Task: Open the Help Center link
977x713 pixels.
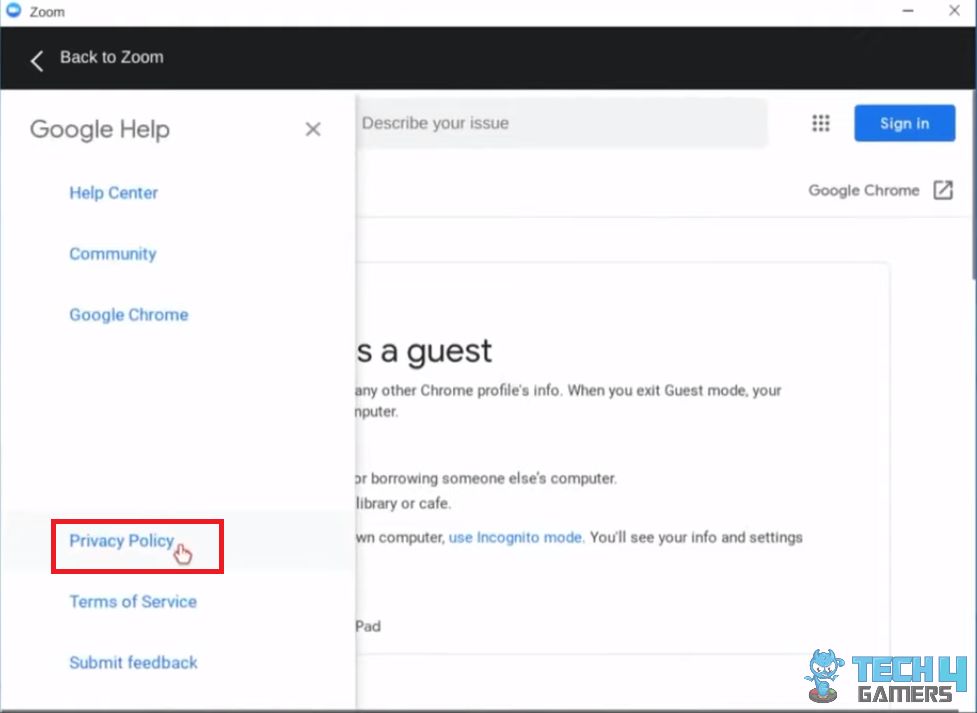Action: coord(113,193)
